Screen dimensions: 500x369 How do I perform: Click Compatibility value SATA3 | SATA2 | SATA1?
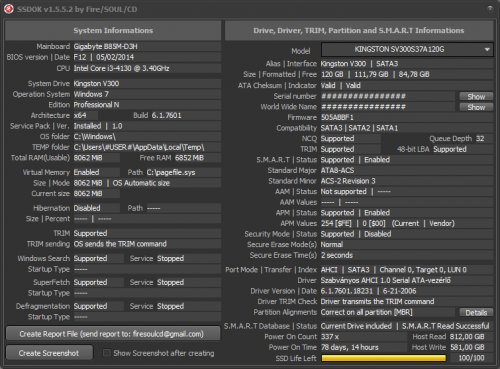tap(359, 128)
